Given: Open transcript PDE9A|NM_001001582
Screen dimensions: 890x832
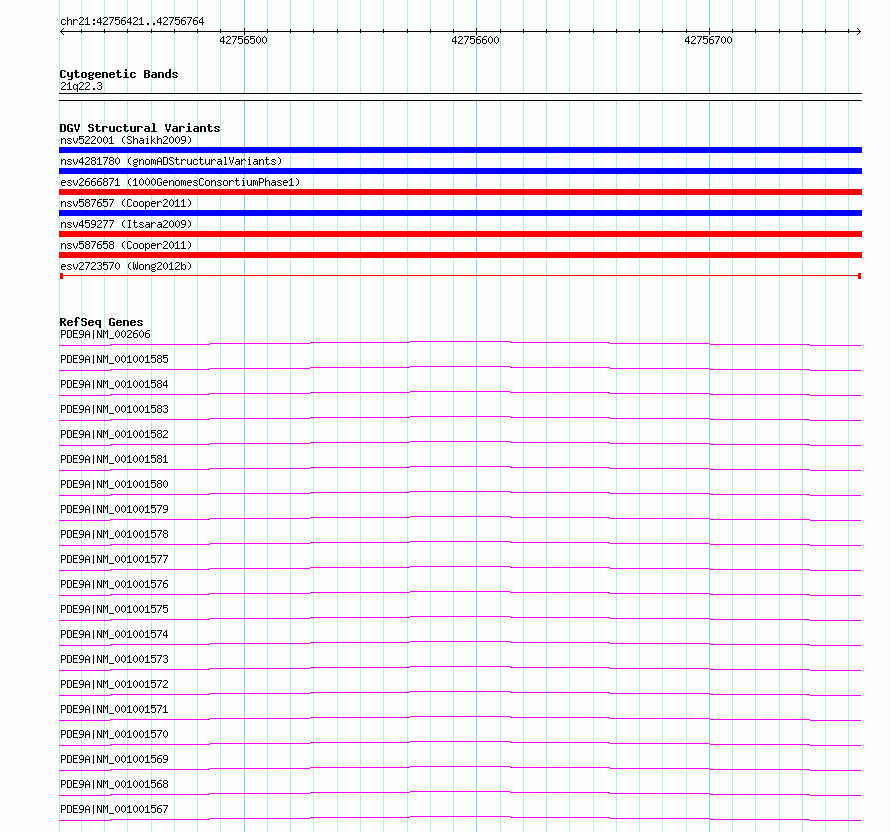Looking at the screenshot, I should tap(114, 434).
